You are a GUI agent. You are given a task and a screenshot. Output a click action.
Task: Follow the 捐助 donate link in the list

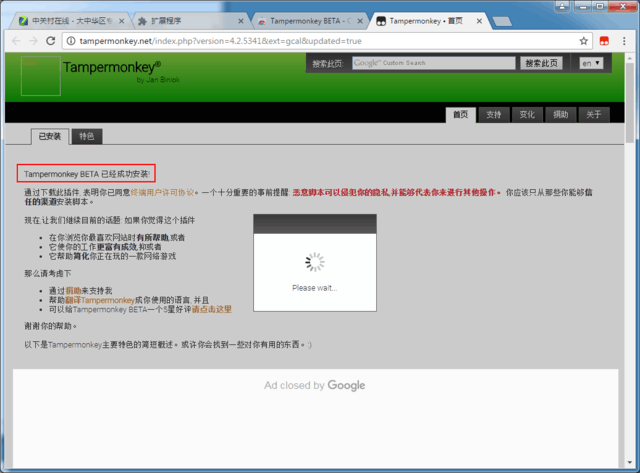click(x=73, y=291)
